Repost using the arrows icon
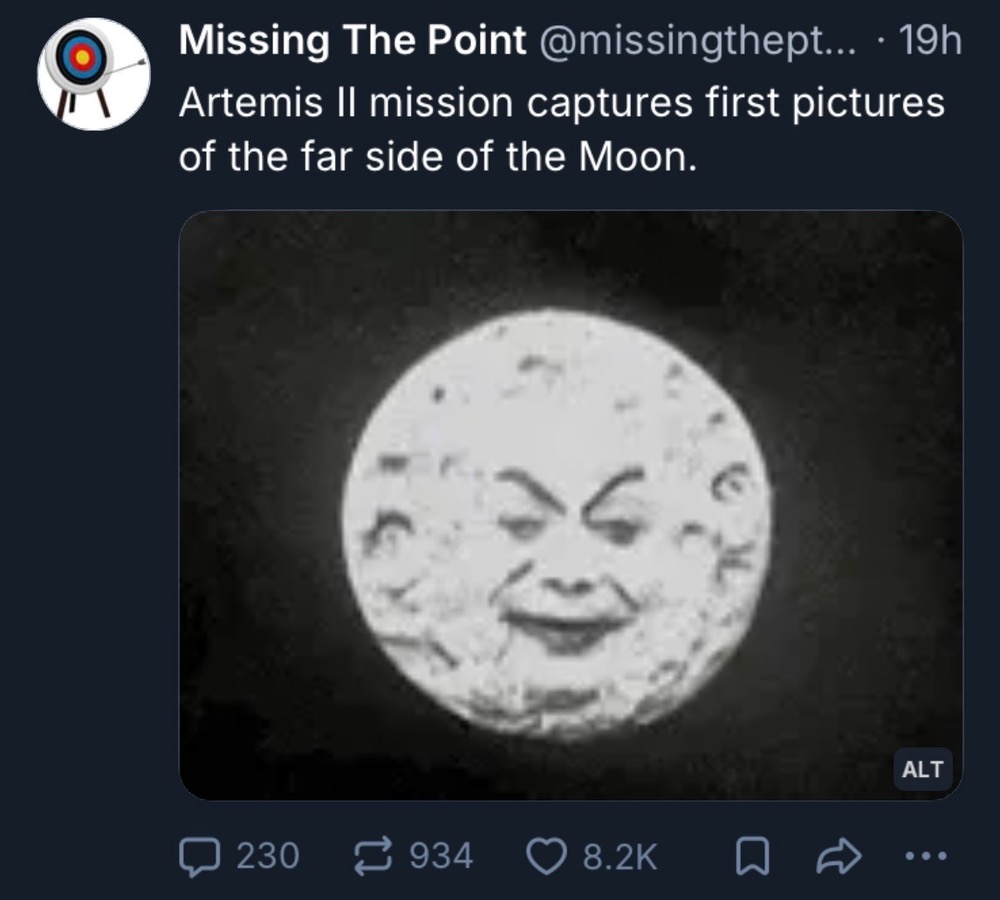 click(374, 855)
